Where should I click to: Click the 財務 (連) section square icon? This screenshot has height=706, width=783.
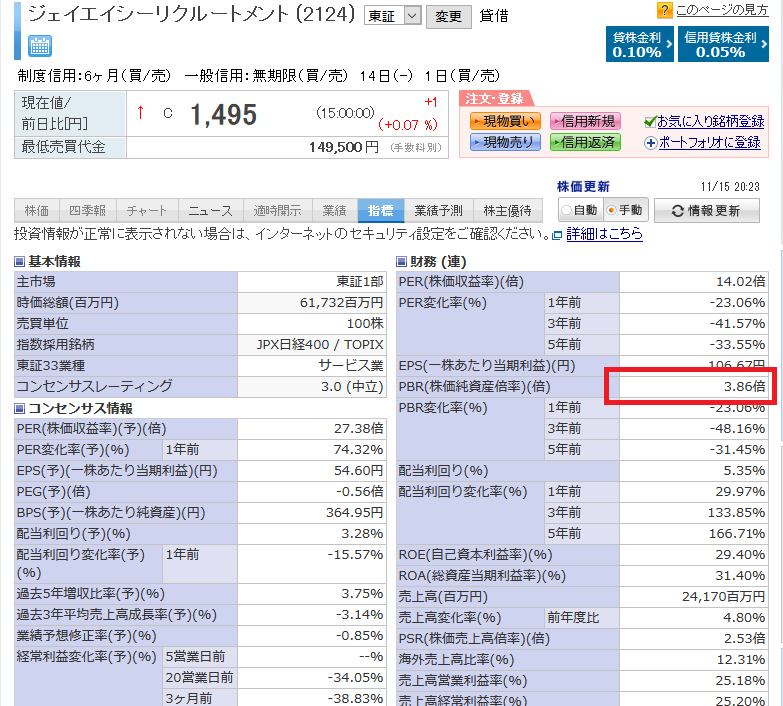[x=401, y=261]
